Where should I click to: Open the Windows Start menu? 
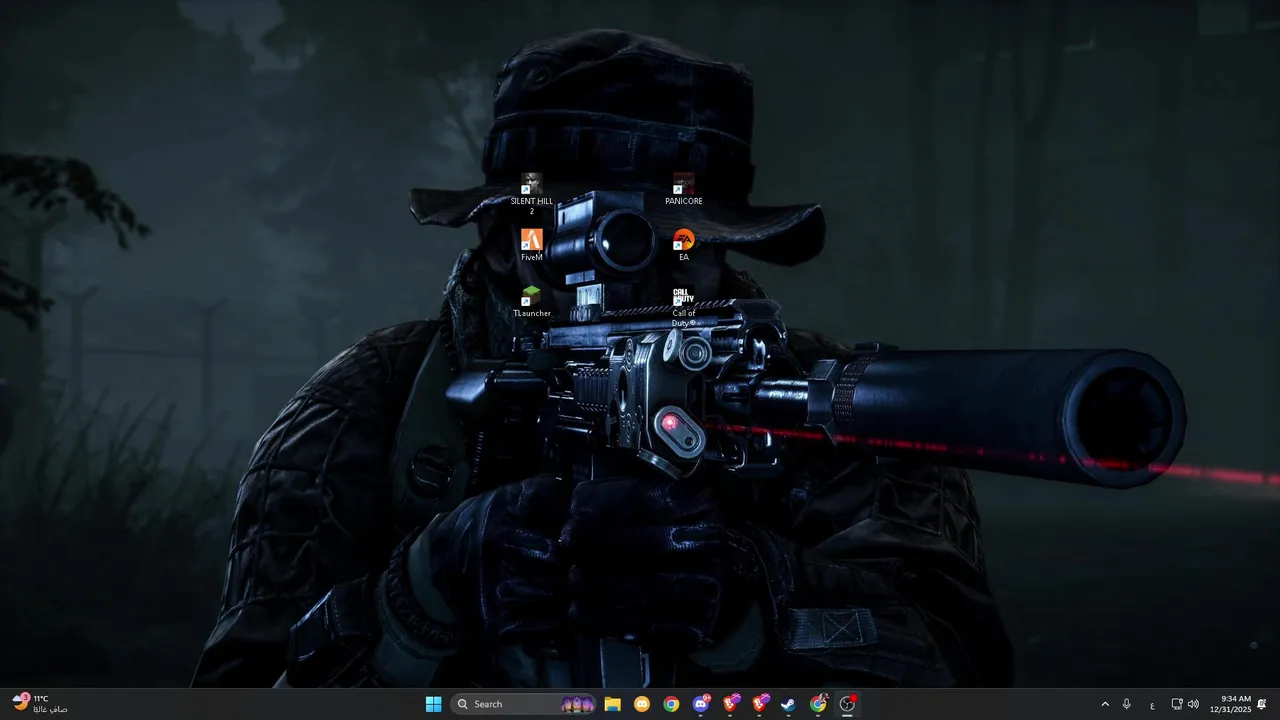click(433, 704)
